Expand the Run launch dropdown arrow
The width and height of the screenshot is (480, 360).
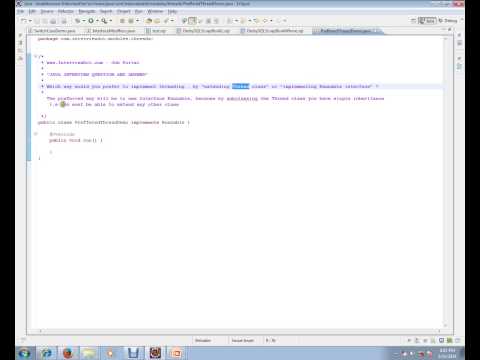[97, 21]
